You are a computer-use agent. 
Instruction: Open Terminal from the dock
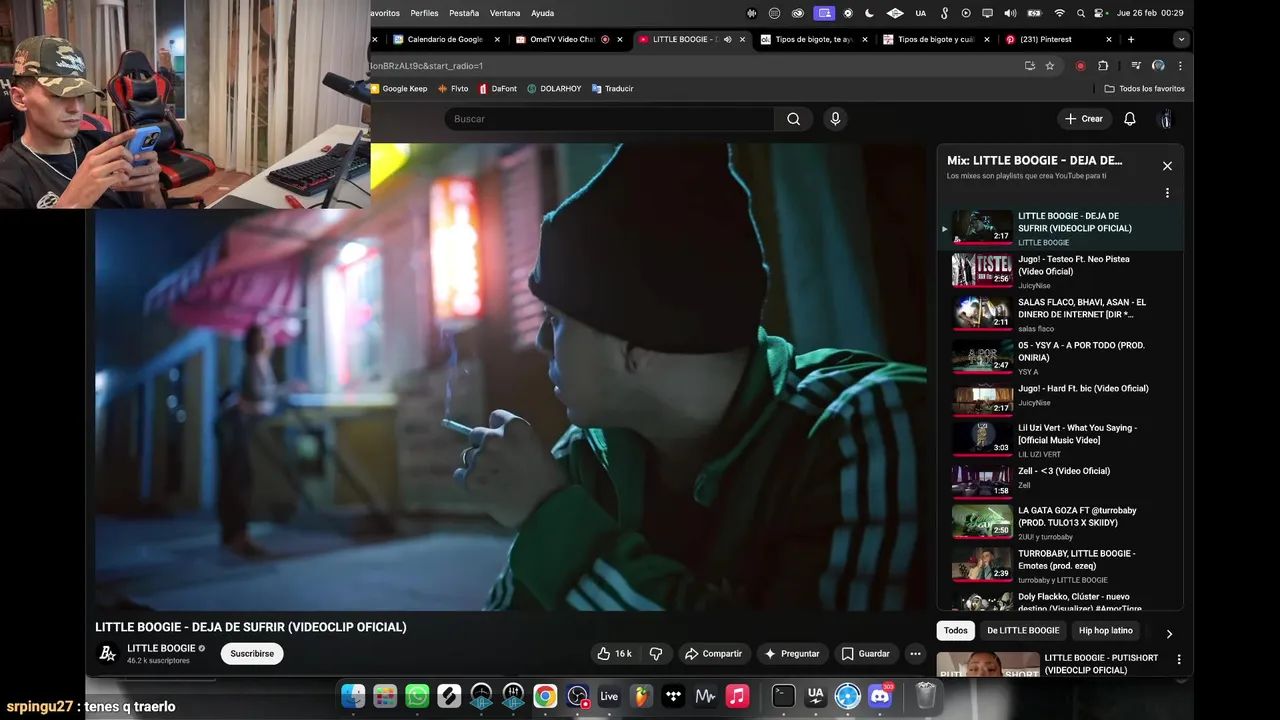click(783, 696)
